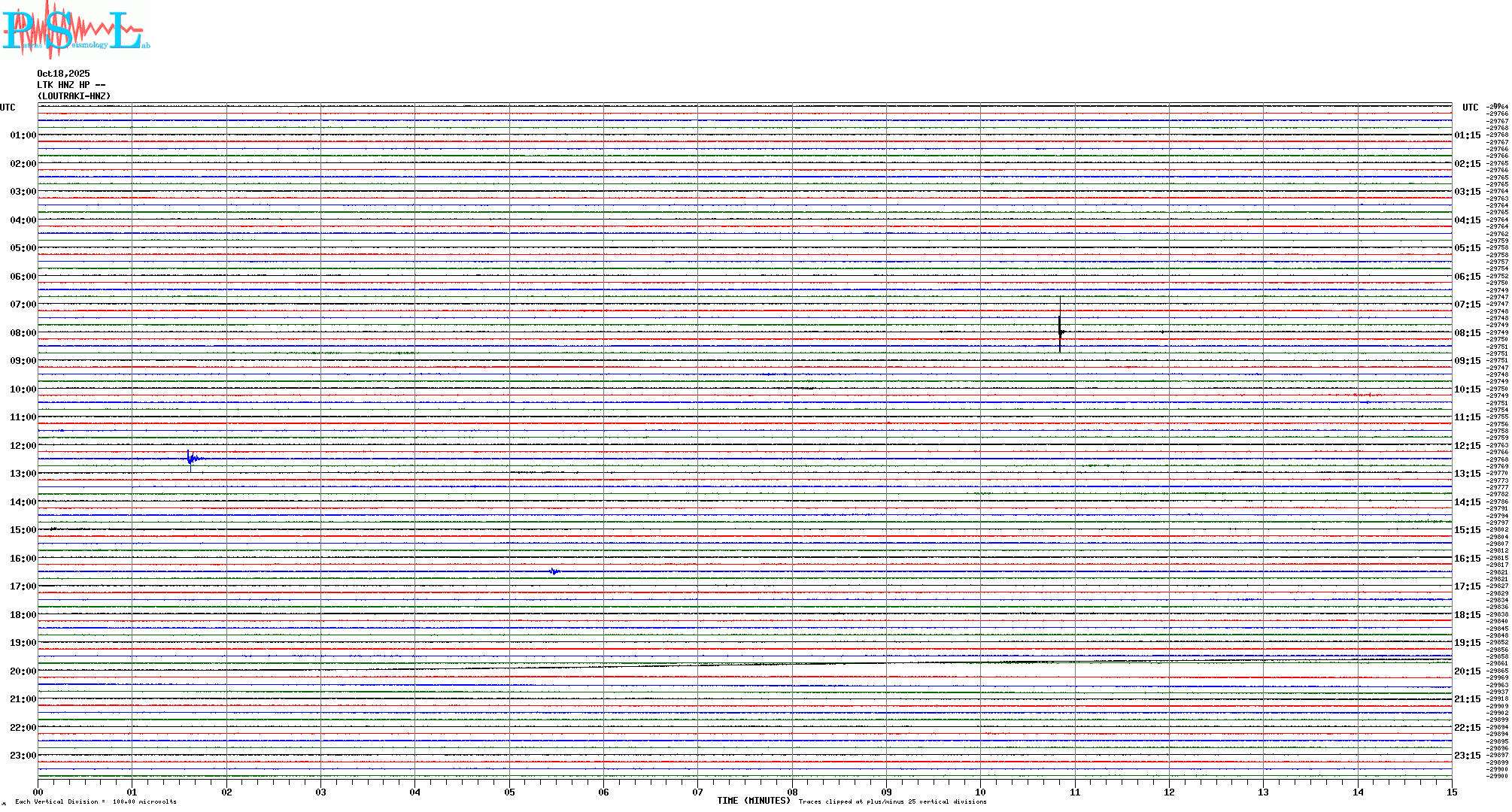Select the Oct18,2025 date text

[63, 74]
